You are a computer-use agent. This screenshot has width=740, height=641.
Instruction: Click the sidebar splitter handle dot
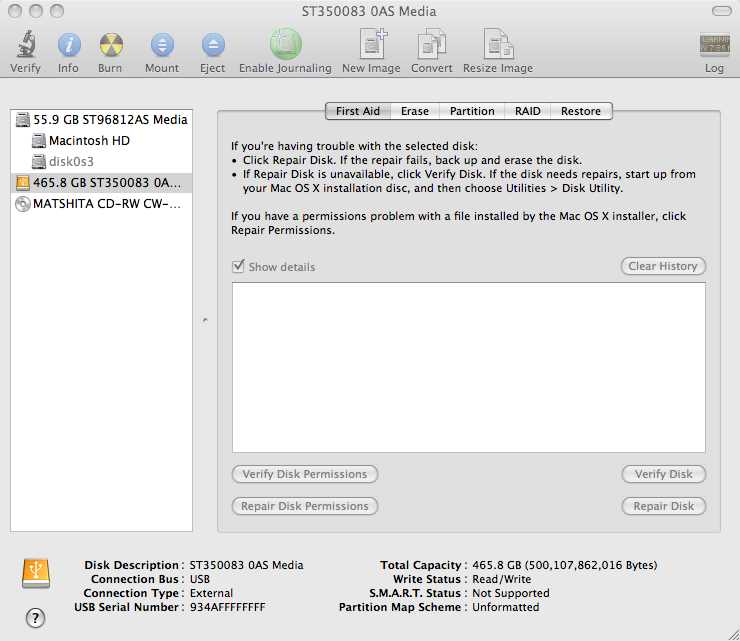205,320
